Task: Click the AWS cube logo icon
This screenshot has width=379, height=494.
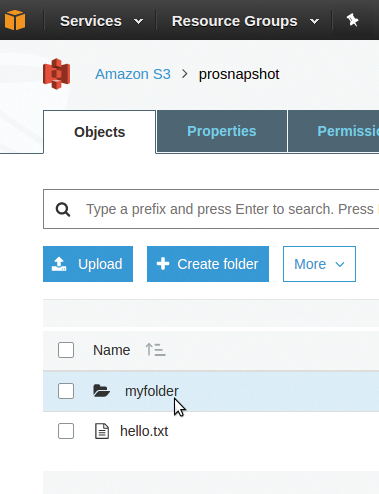Action: click(15, 20)
